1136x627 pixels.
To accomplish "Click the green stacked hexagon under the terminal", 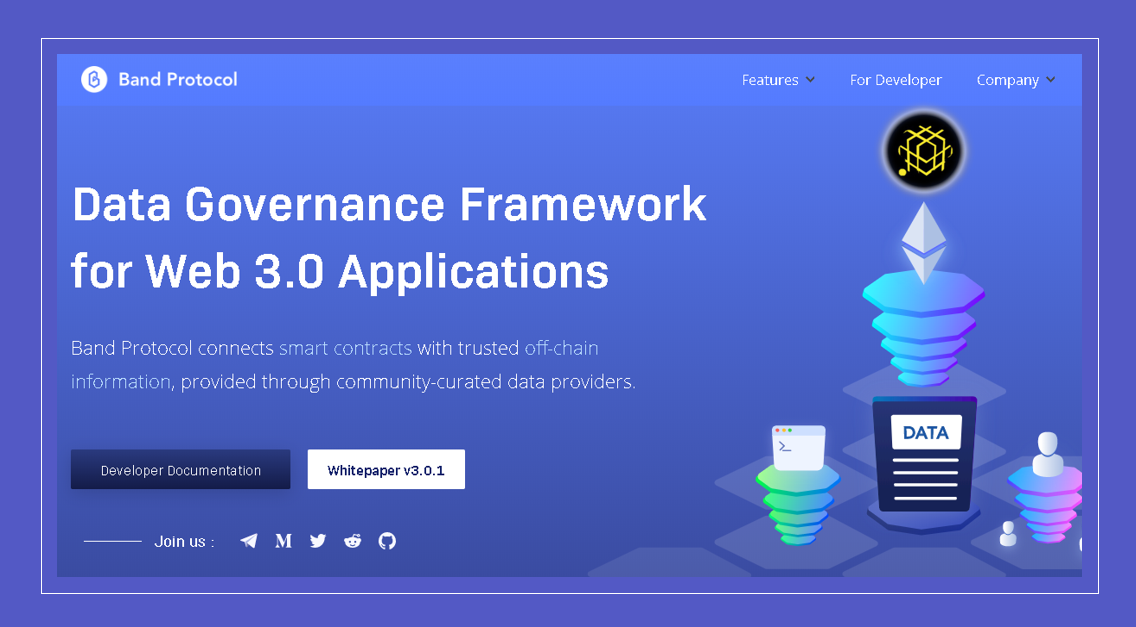I will (798, 504).
